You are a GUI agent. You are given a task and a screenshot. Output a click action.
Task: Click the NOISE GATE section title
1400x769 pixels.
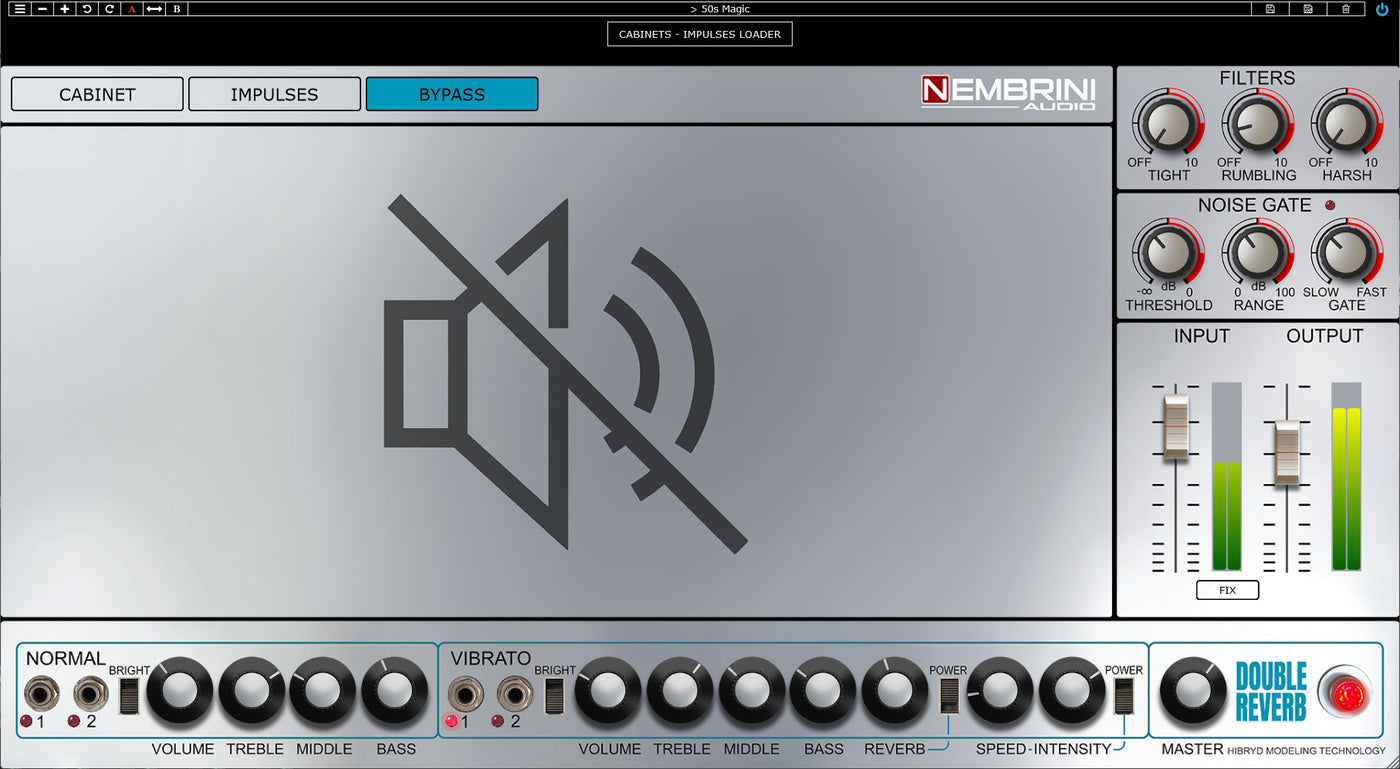pos(1254,205)
